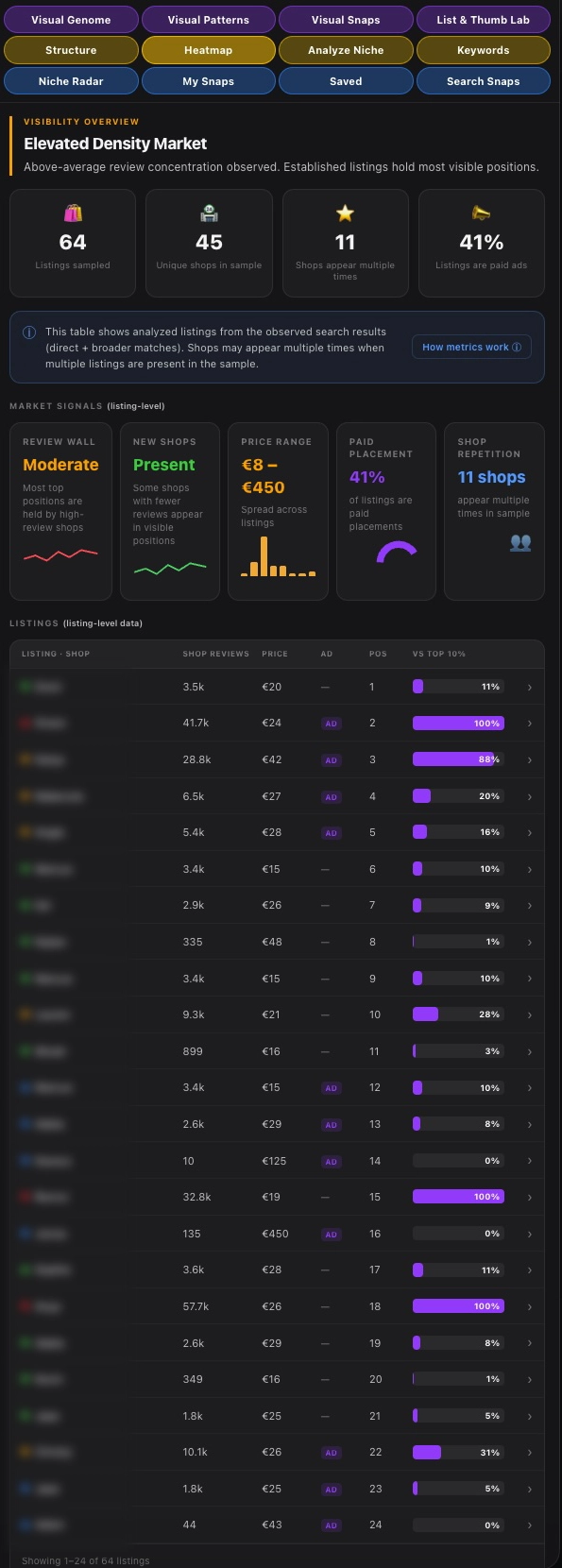Expand the row at position 24
The height and width of the screenshot is (1568, 562).
tap(529, 1525)
